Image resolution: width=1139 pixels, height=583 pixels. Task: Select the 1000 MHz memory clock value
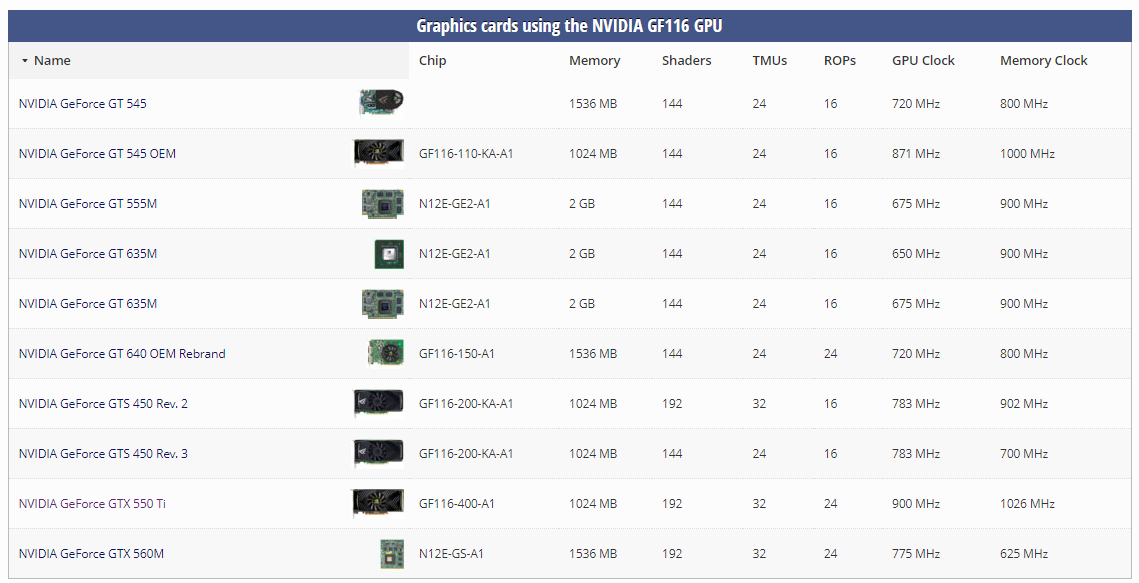(x=1027, y=154)
